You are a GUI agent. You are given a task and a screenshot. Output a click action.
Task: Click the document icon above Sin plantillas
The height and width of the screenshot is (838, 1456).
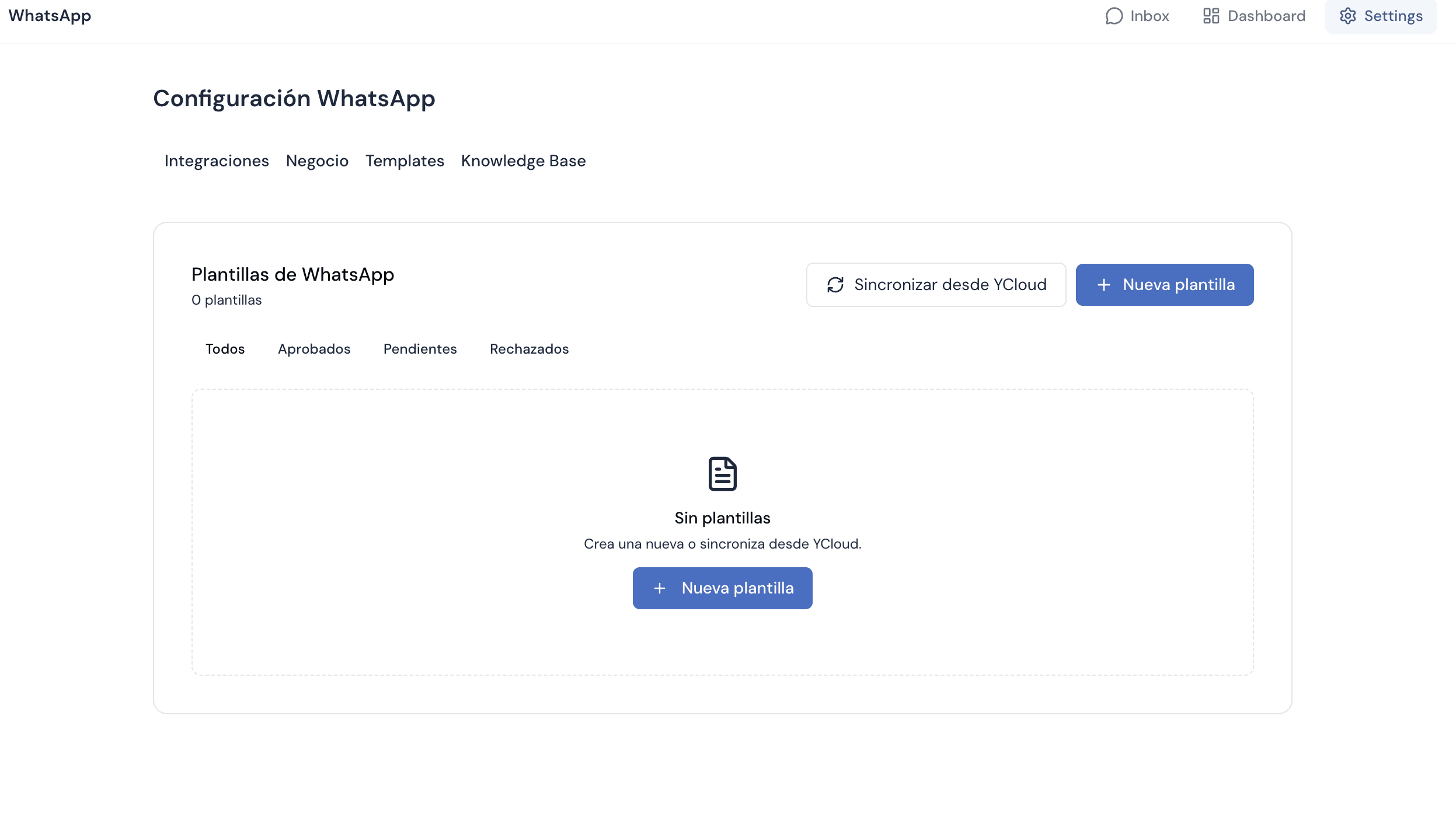click(723, 474)
